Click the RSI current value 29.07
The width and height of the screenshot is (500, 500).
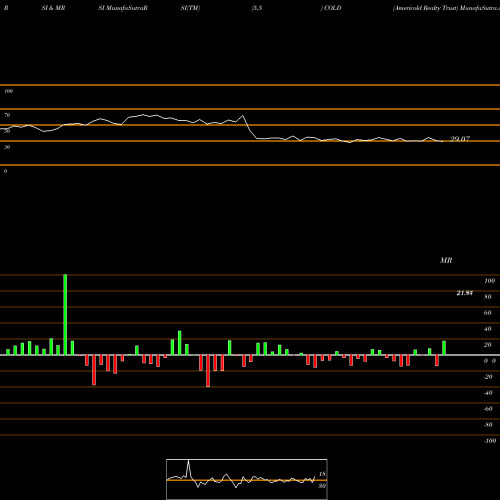coord(460,139)
